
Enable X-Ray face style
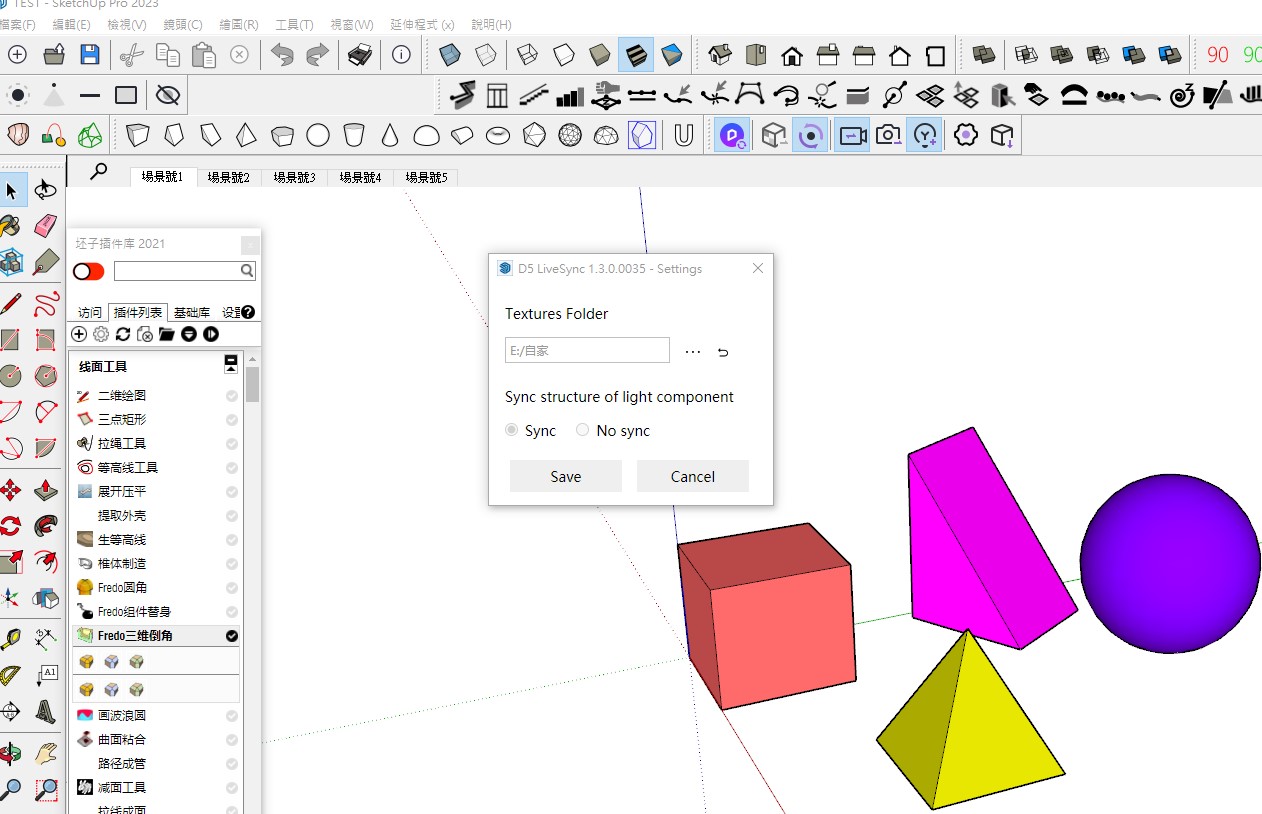(450, 55)
